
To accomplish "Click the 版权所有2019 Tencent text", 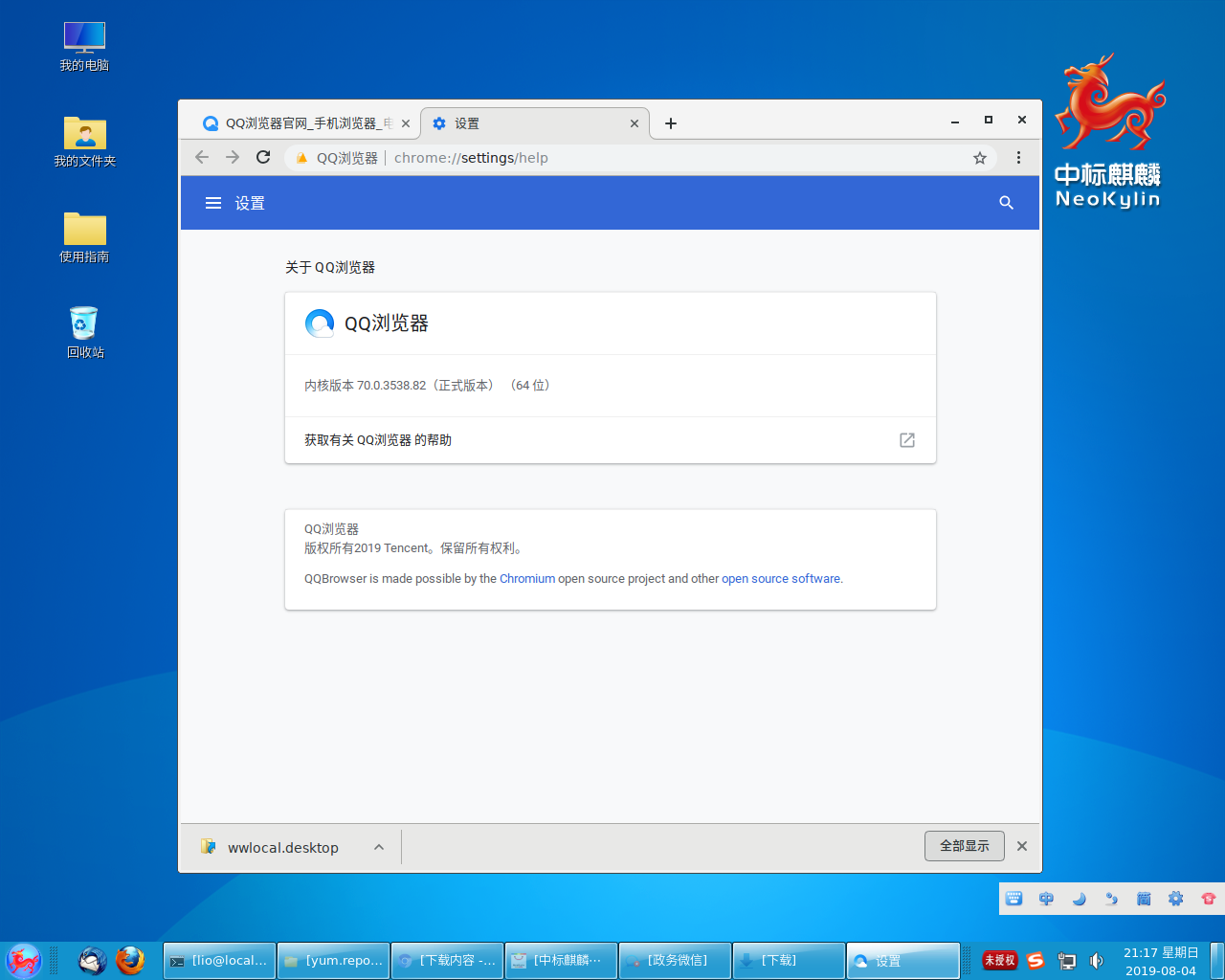I will pos(413,548).
